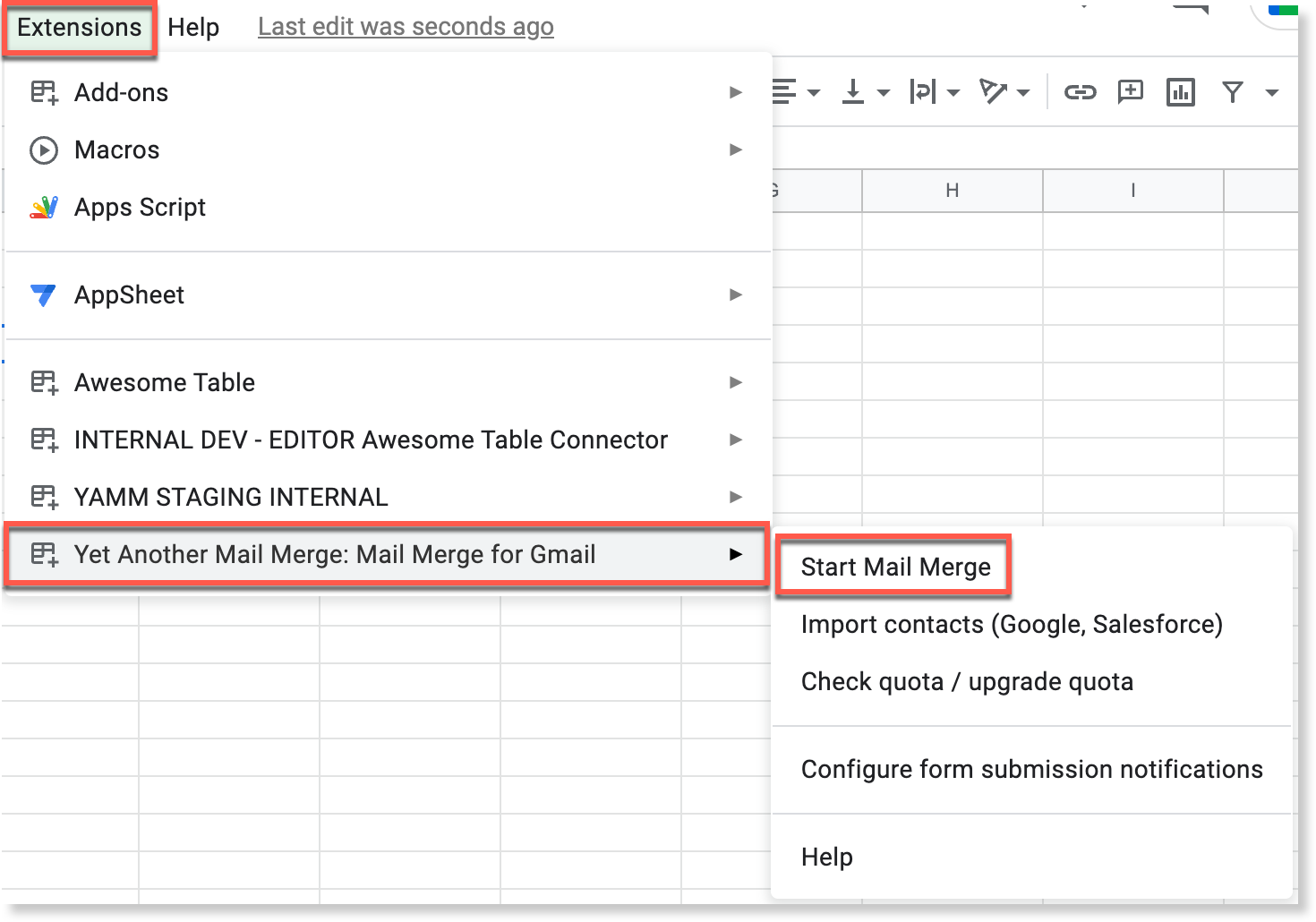Click the horizontal align toolbar icon
This screenshot has width=1316, height=922.
pos(785,91)
